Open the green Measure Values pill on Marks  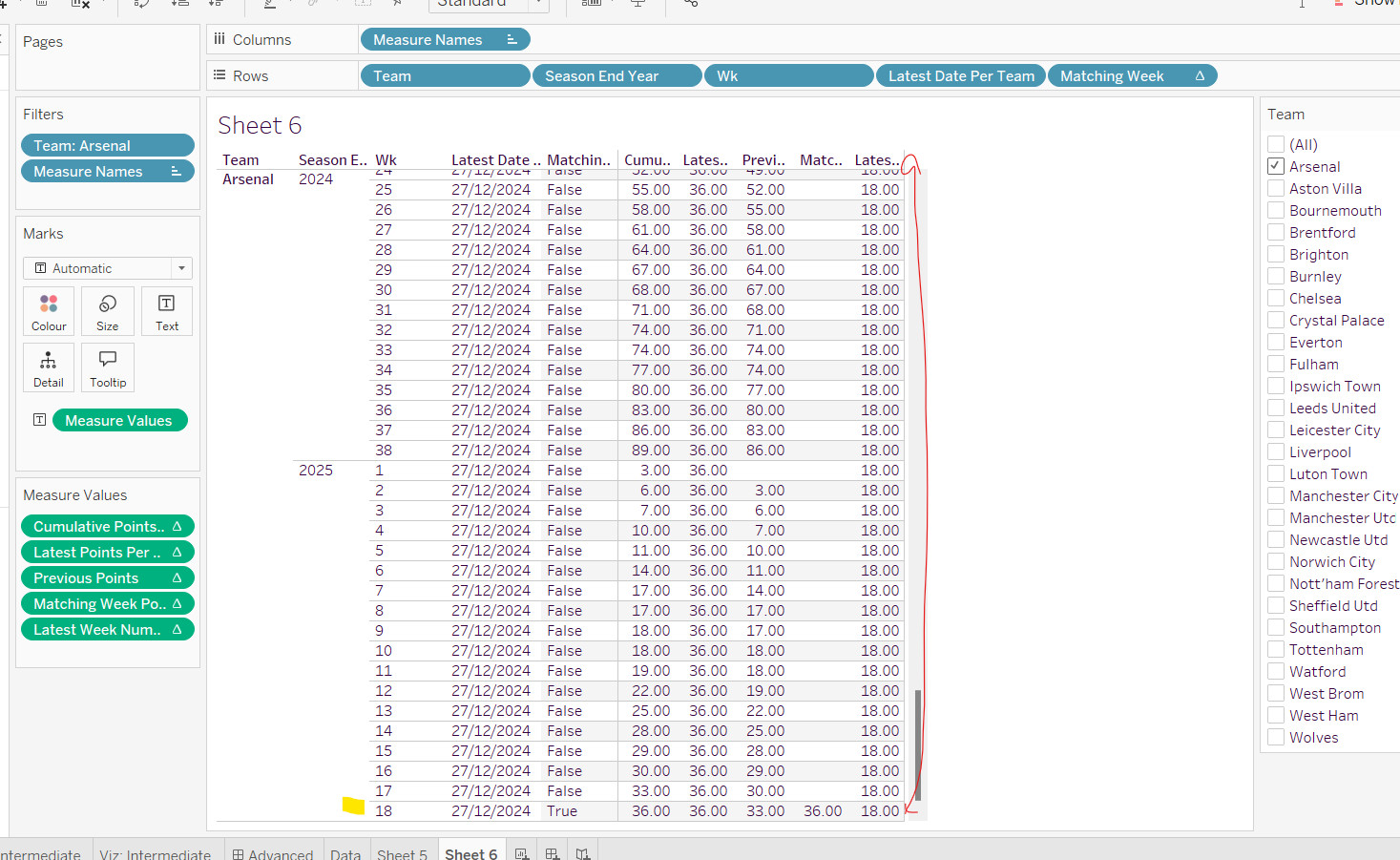click(119, 420)
